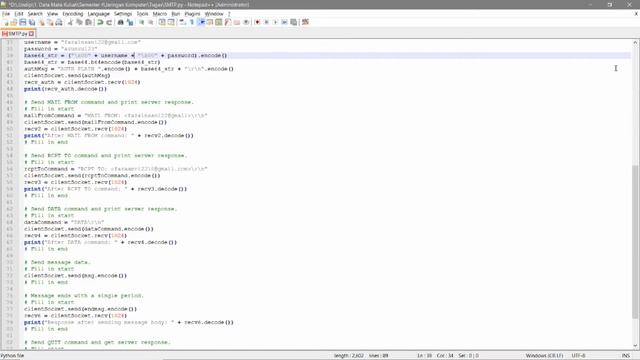
Task: Print the document using toolbar icon
Action: click(x=59, y=22)
